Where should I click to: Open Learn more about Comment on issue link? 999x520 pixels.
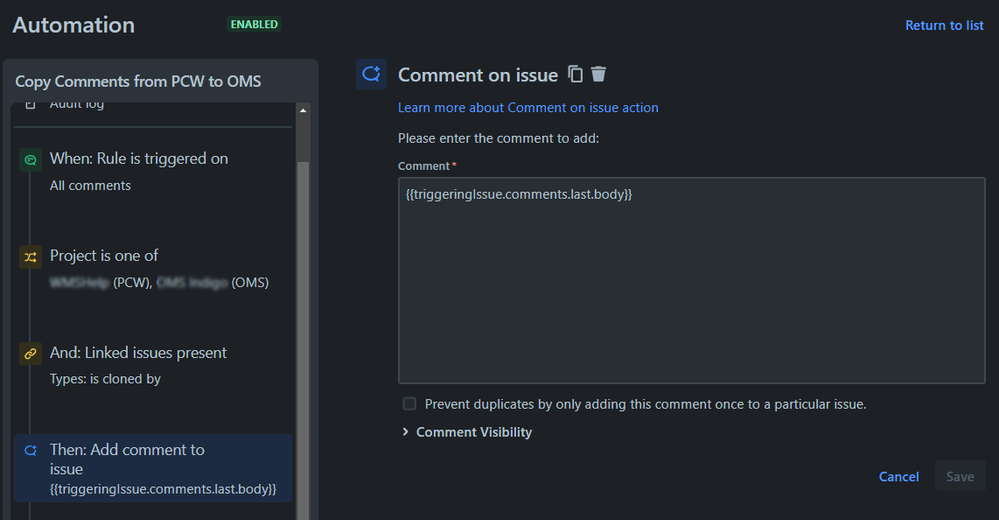coord(528,108)
